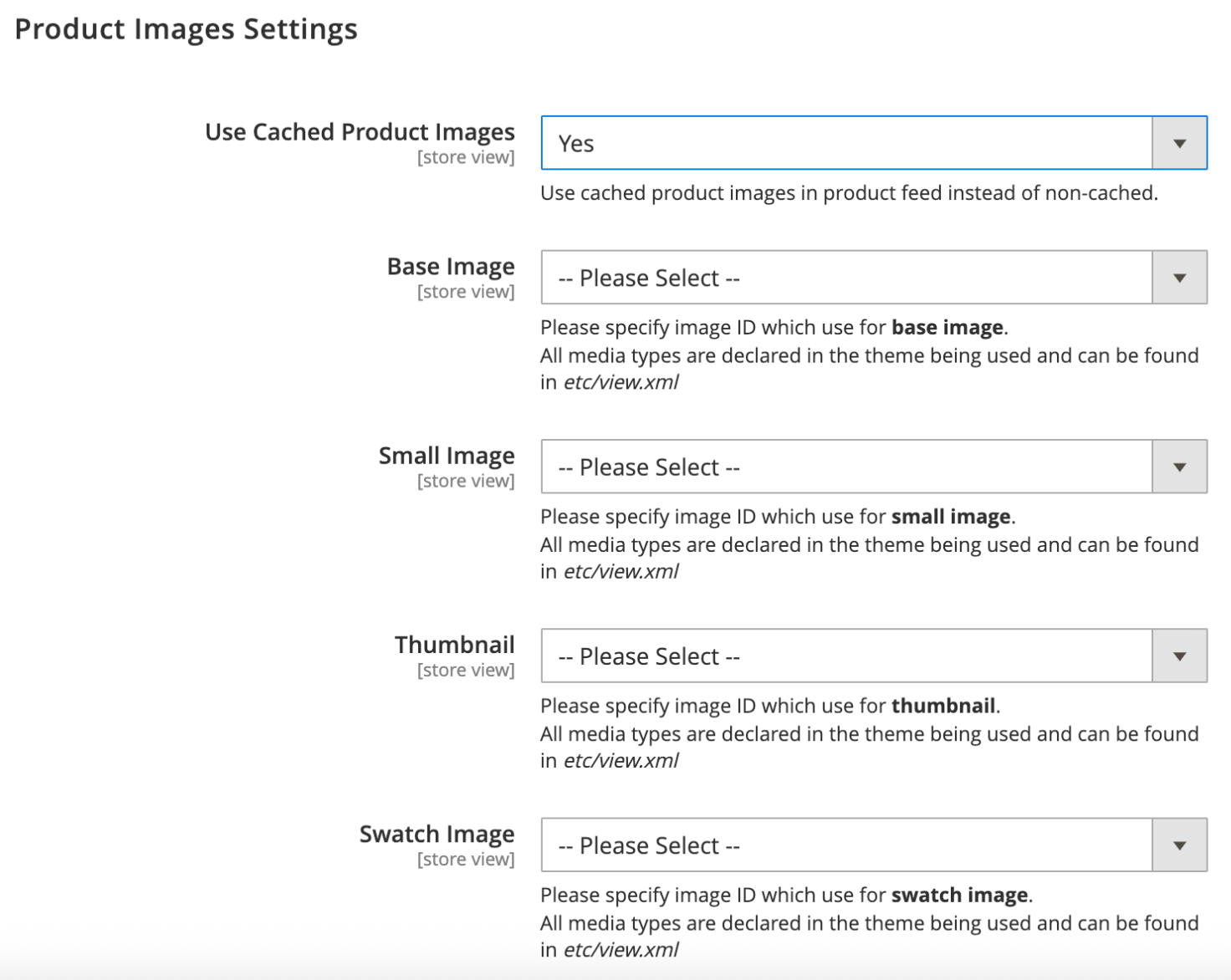This screenshot has height=980, width=1231.
Task: Click [store view] under Base Image
Action: (x=466, y=292)
